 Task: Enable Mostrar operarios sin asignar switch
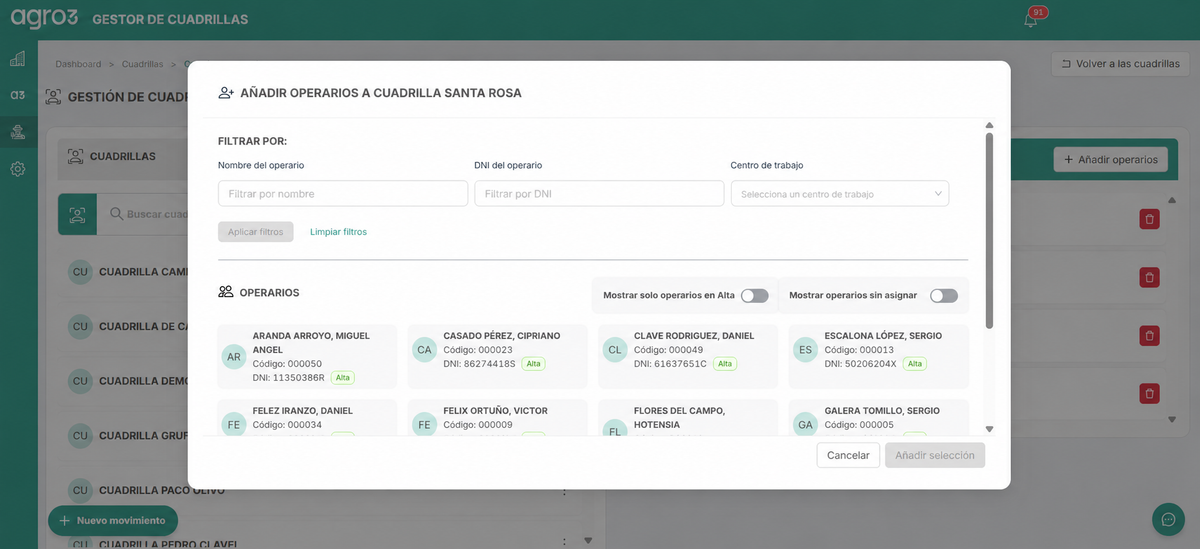[944, 296]
